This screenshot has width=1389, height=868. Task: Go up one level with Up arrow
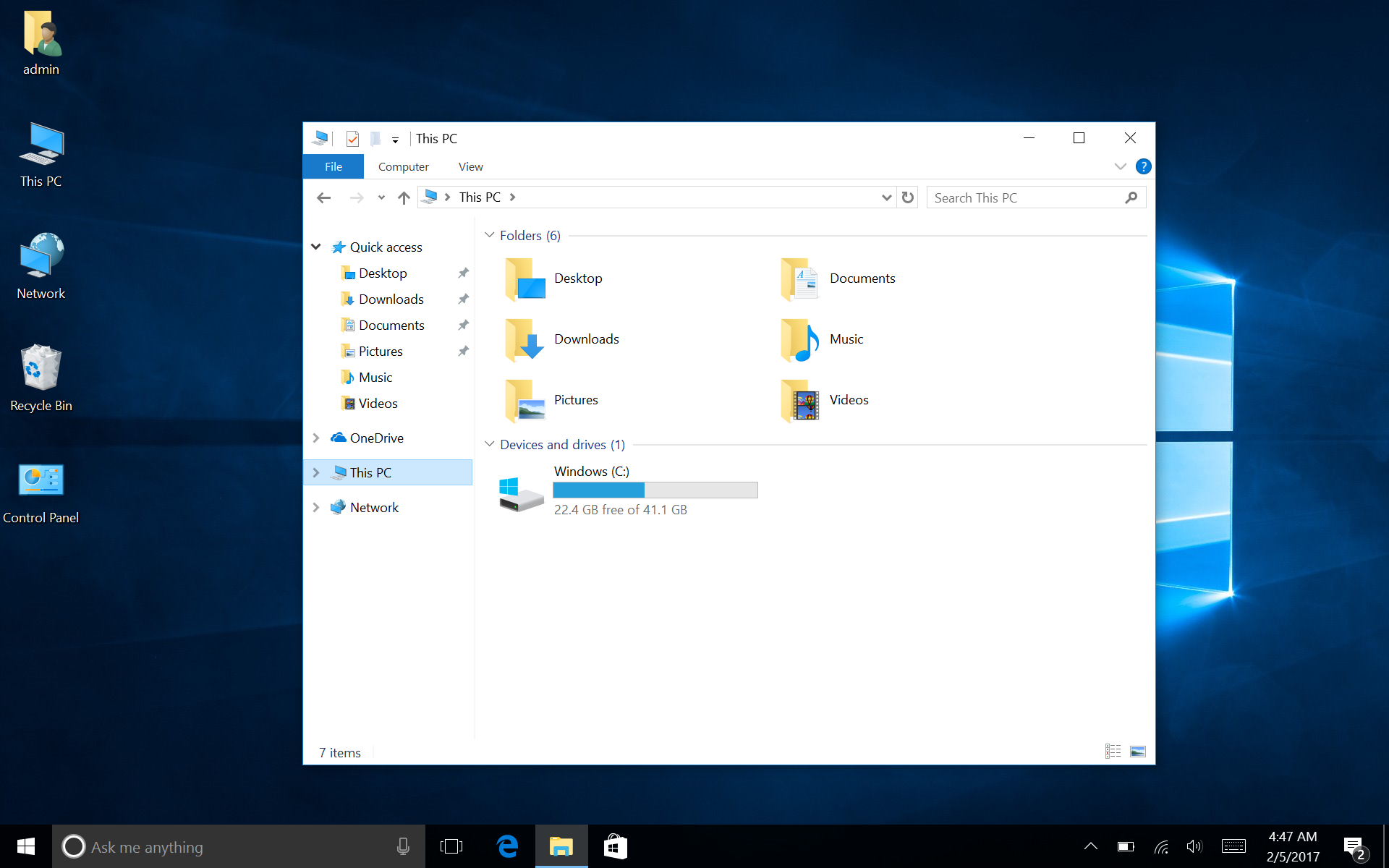coord(404,197)
